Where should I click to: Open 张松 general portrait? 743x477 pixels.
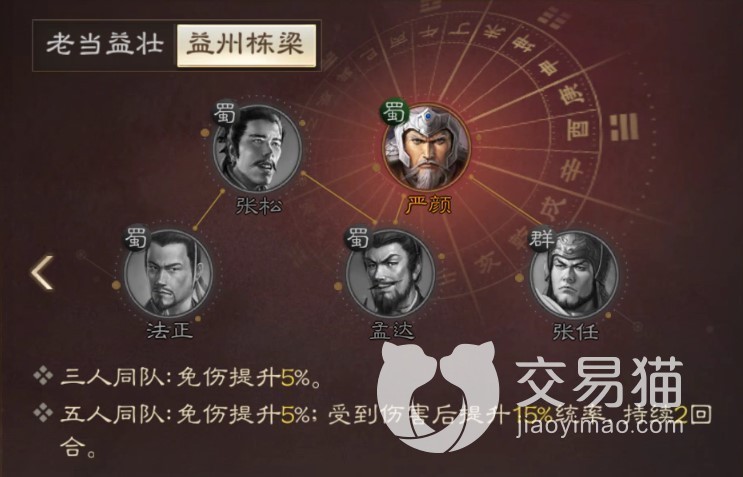[257, 148]
